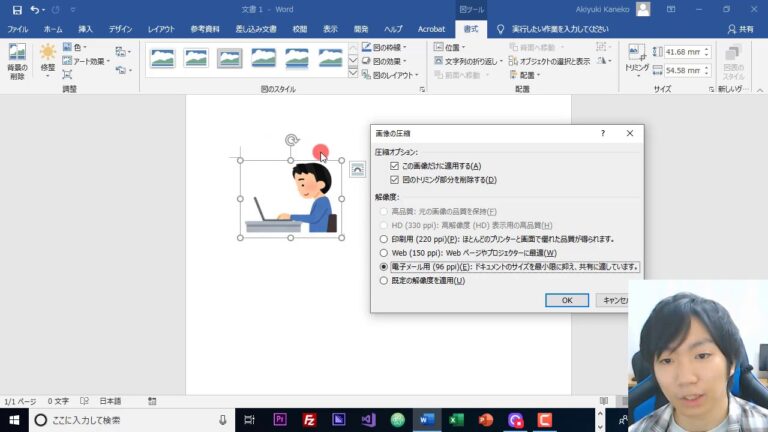Image resolution: width=768 pixels, height=432 pixels.
Task: Toggle the 図のトリミング部分を削除する (delete cropped areas) checkbox
Action: click(x=394, y=180)
